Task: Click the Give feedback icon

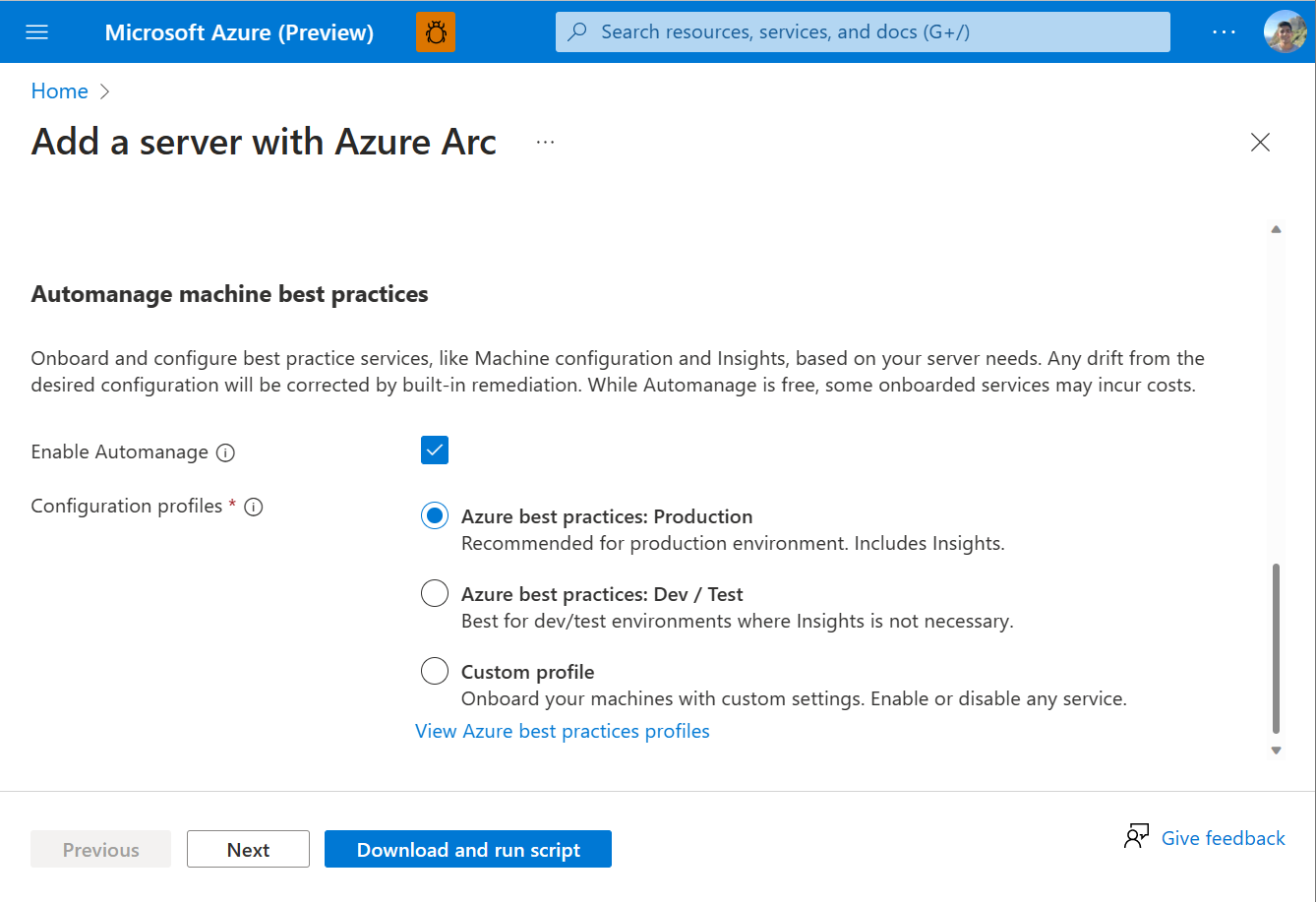Action: coord(1136,837)
